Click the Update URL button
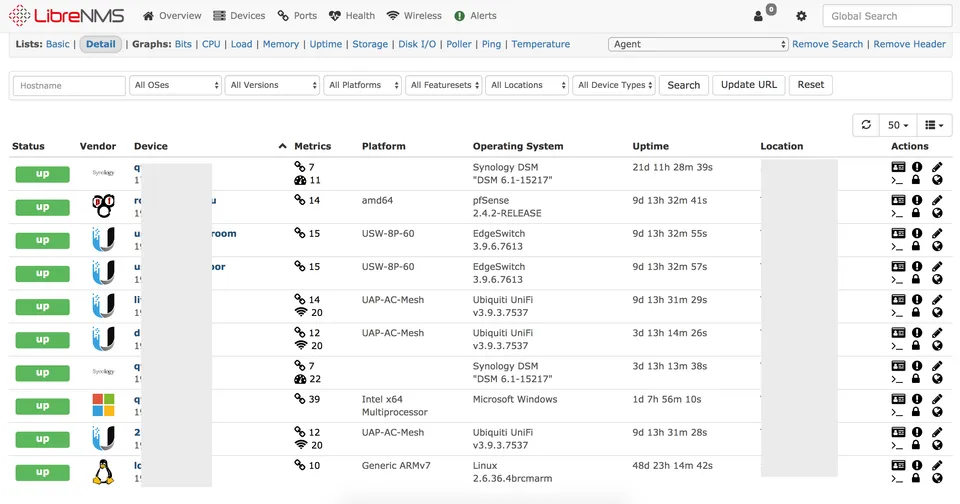The width and height of the screenshot is (960, 504). pyautogui.click(x=748, y=85)
